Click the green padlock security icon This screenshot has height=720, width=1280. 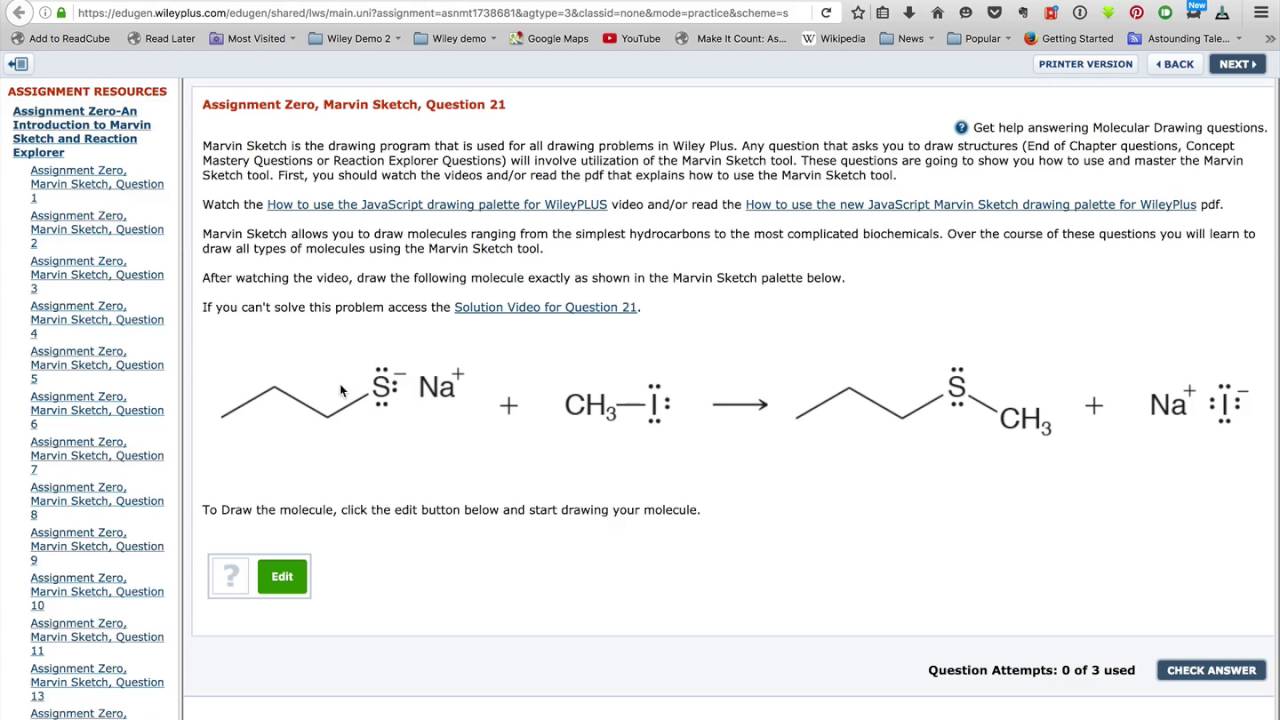pyautogui.click(x=62, y=13)
